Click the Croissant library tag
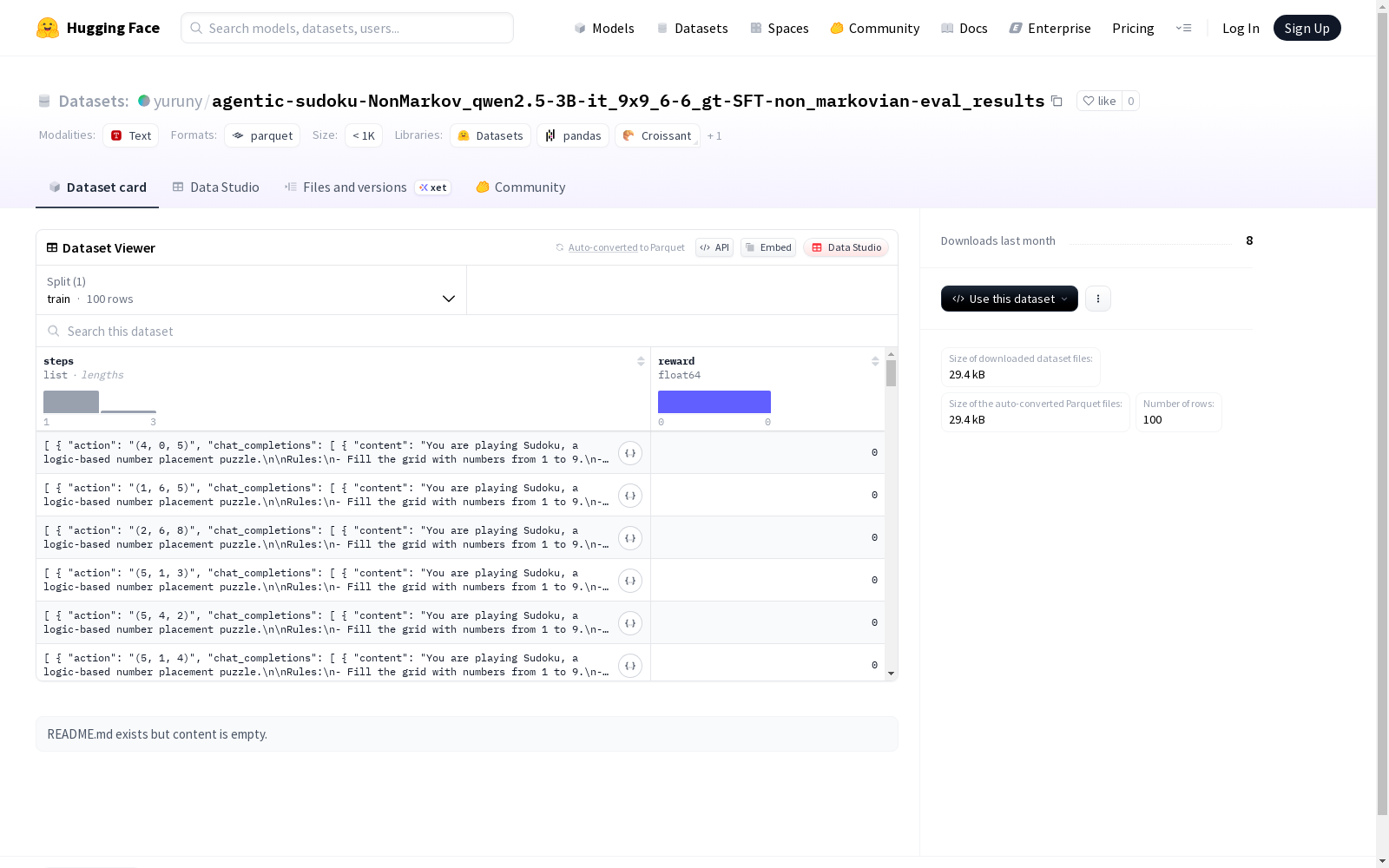This screenshot has height=868, width=1389. pyautogui.click(x=657, y=135)
